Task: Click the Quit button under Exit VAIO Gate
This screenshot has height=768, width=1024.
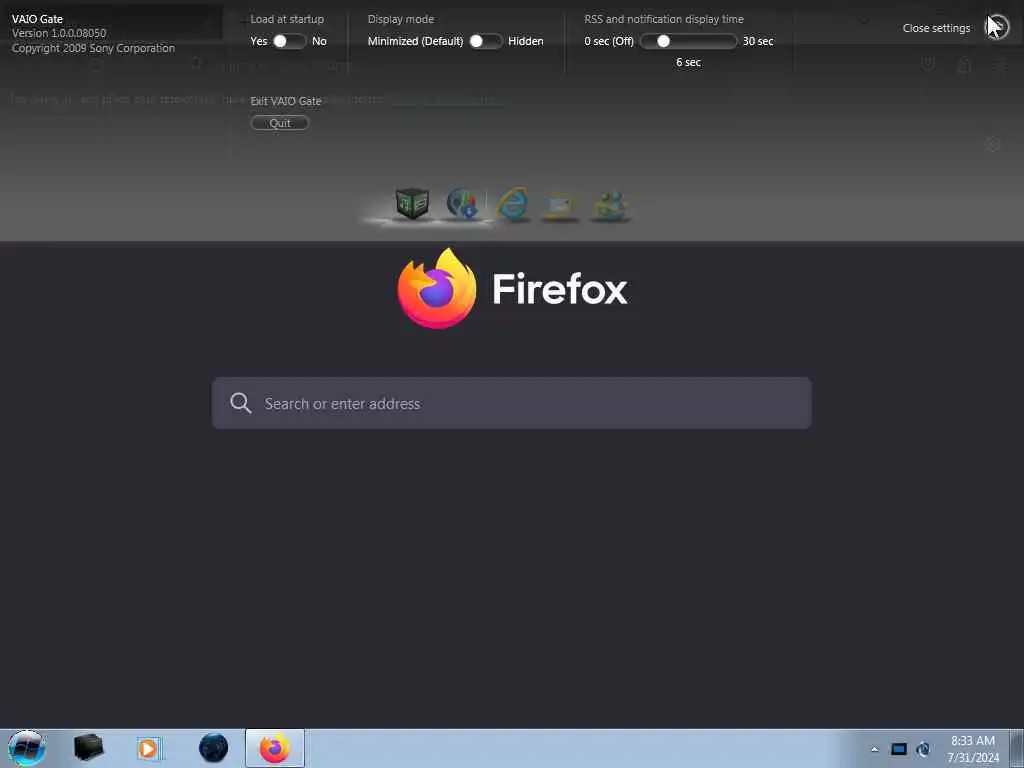Action: click(x=280, y=123)
